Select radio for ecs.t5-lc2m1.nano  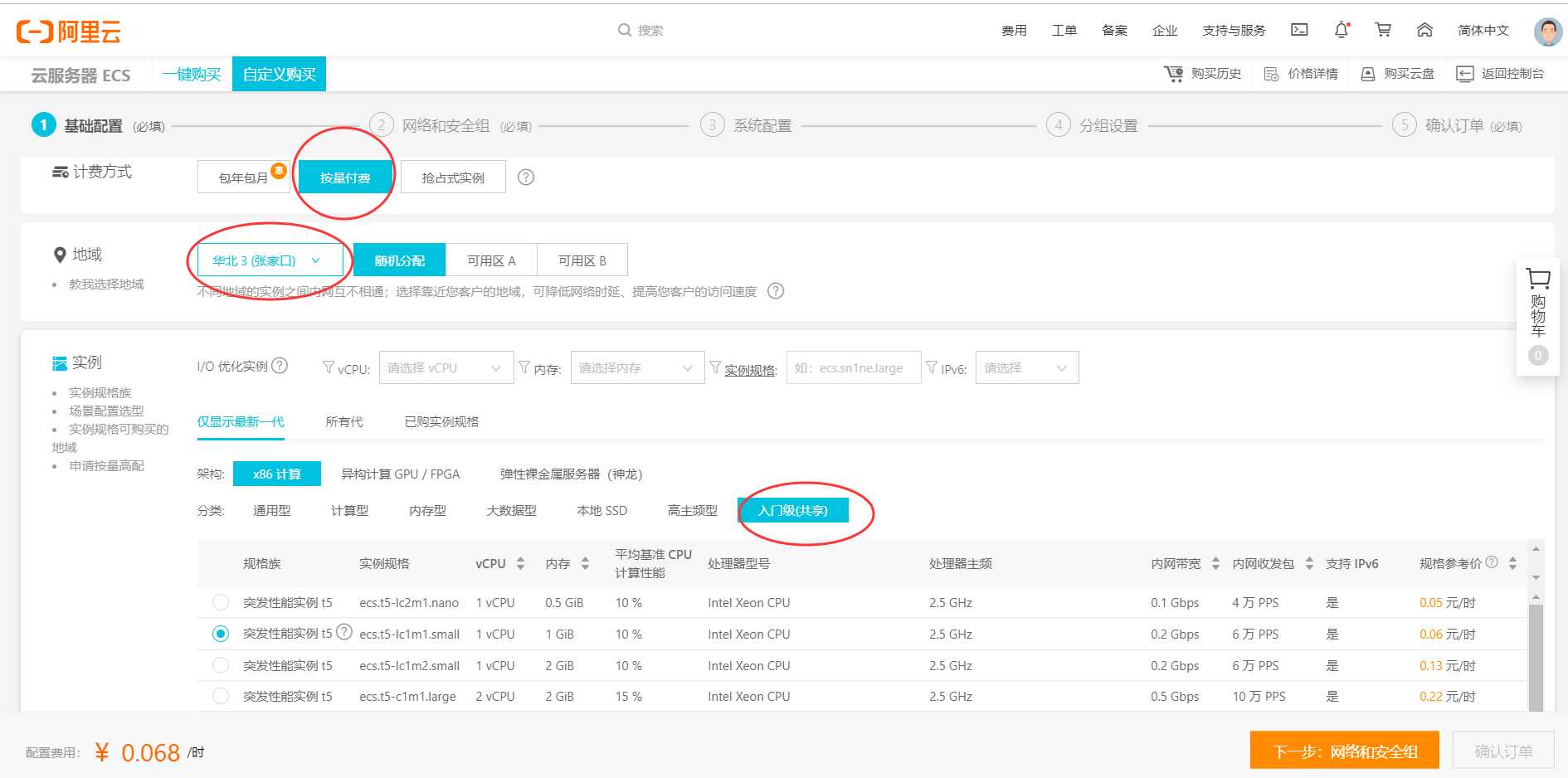pyautogui.click(x=221, y=602)
